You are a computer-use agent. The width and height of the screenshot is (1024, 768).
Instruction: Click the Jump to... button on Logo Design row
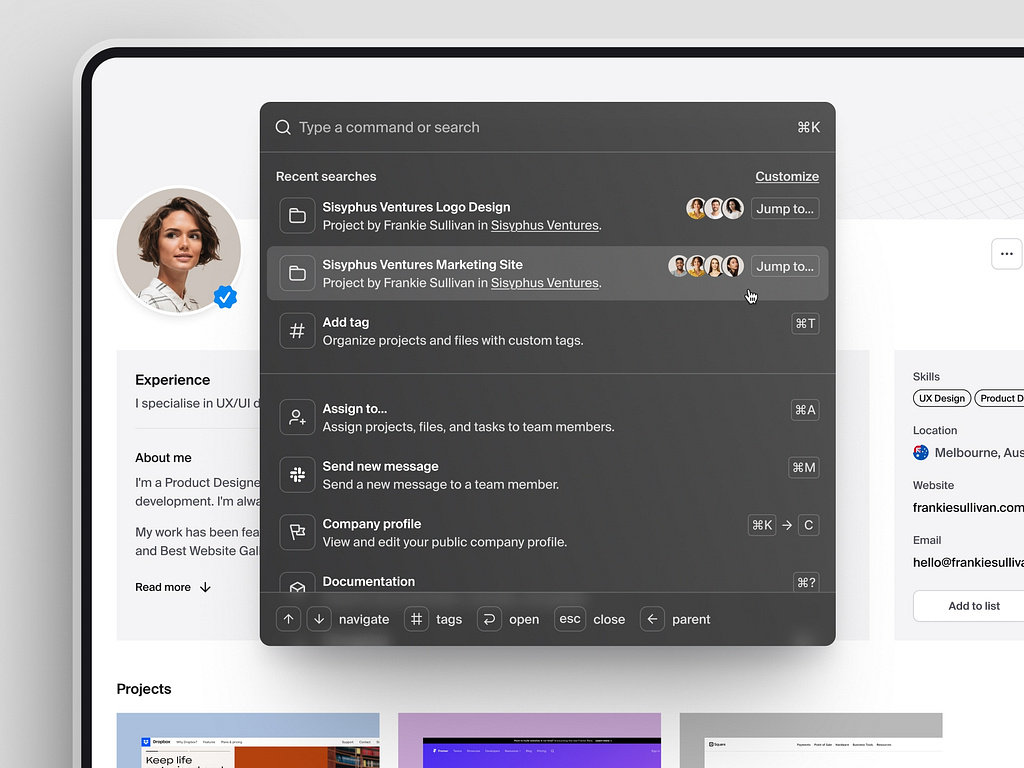click(x=785, y=208)
